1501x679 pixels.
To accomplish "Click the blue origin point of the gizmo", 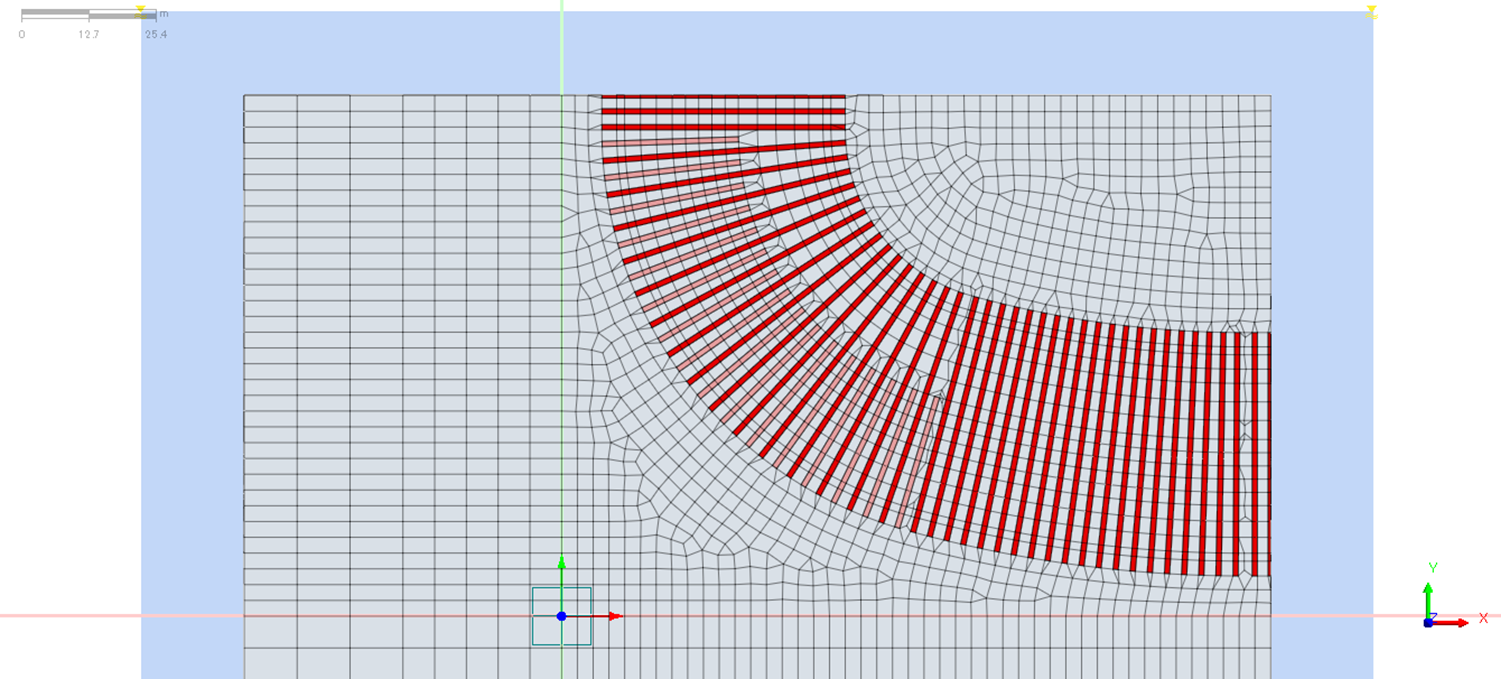I will click(561, 616).
